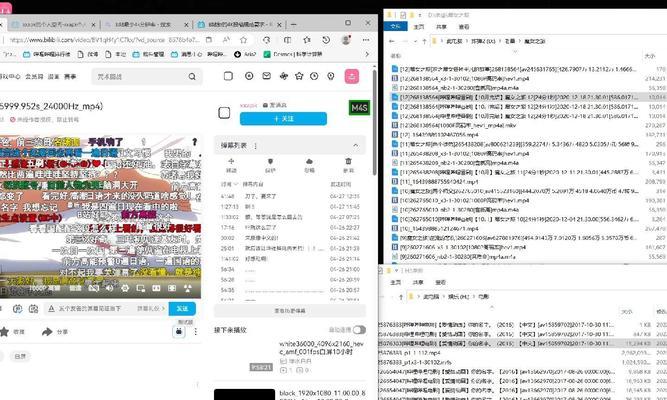The width and height of the screenshot is (667, 400).
Task: Toggle Explorer quick access properties checkbox icon
Action: 402,15
